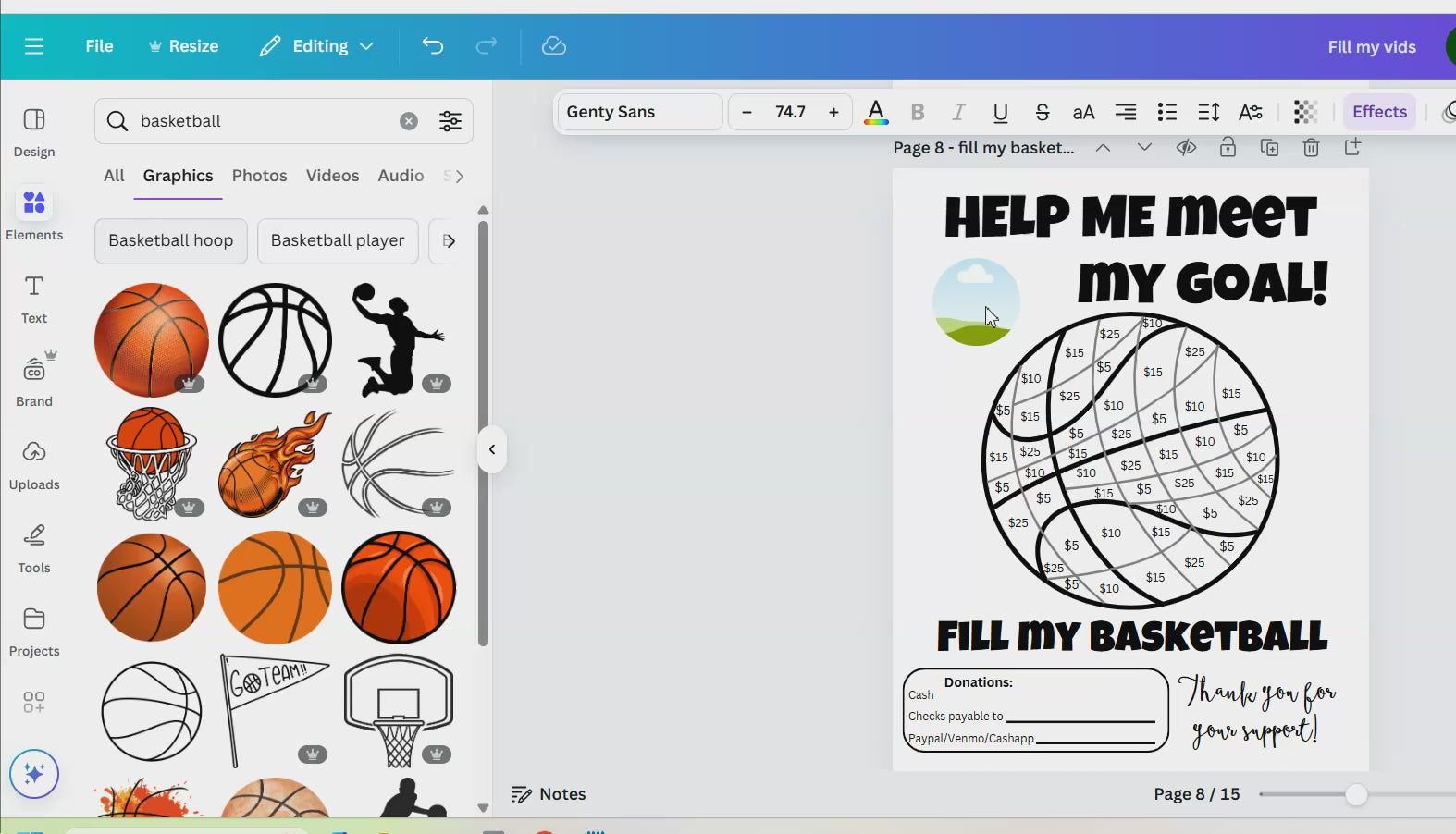Viewport: 1456px width, 834px height.
Task: Click the basketball search input field
Action: point(264,121)
